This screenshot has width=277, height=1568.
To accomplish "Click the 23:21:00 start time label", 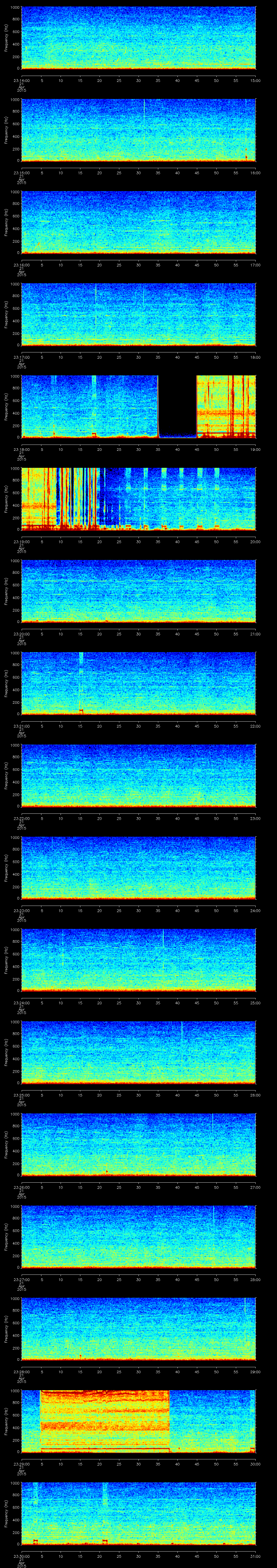I will pos(21,726).
